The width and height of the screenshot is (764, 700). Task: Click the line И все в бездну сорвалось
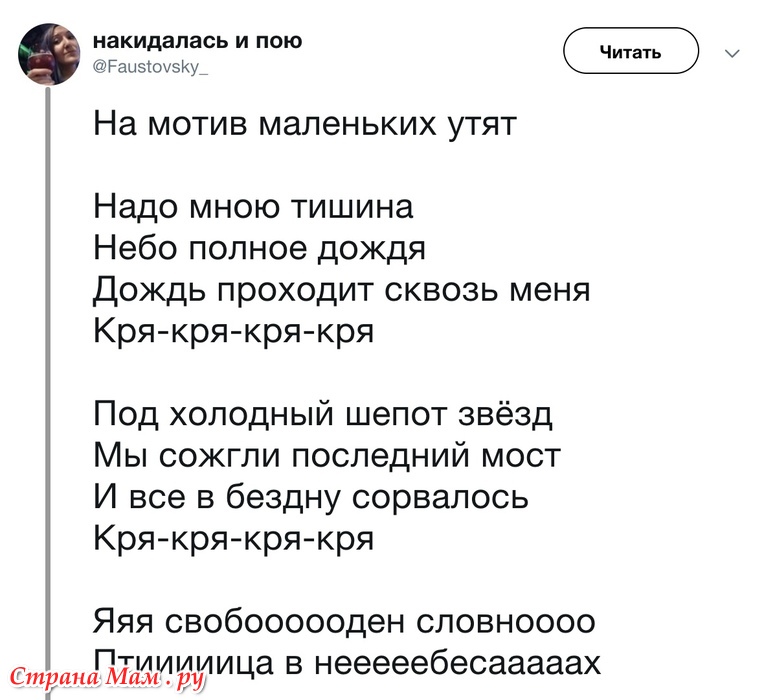click(x=310, y=497)
